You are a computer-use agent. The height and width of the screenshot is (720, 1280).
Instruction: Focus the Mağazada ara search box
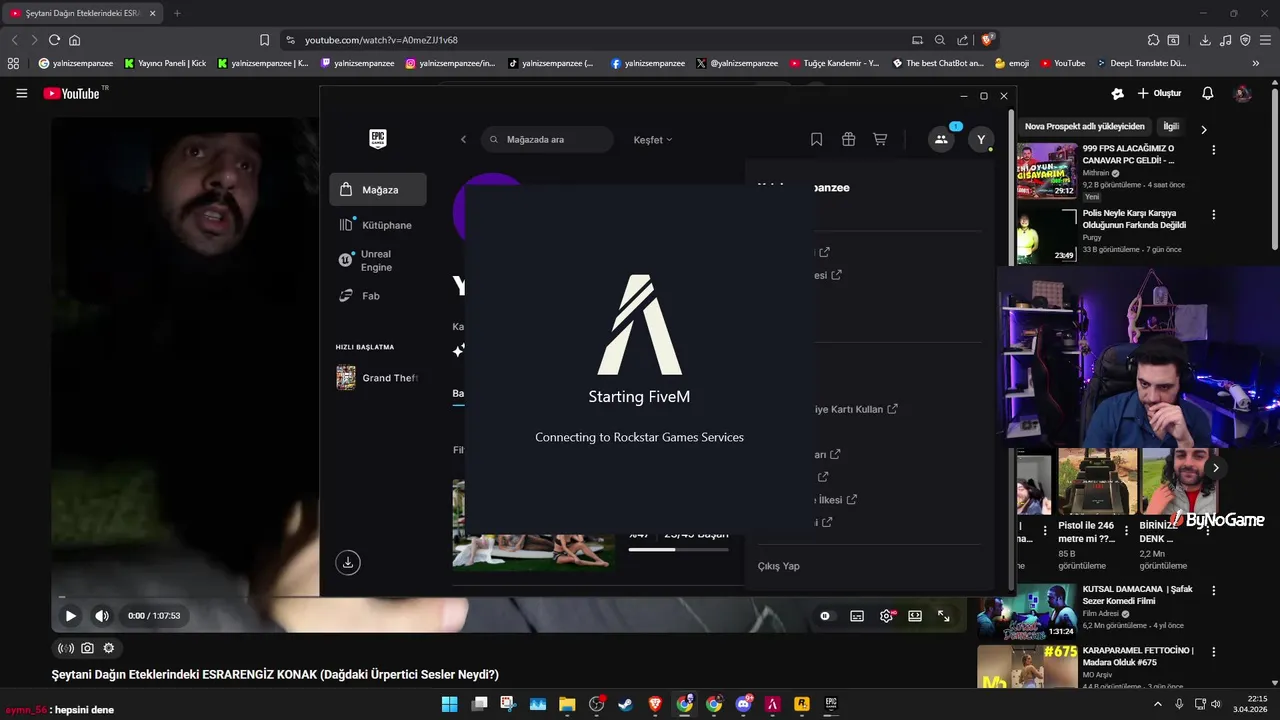tap(547, 140)
